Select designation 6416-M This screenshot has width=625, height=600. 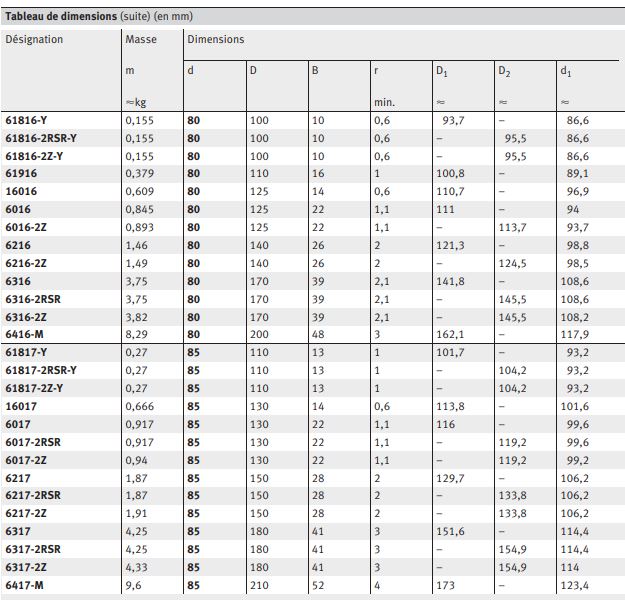[x=24, y=334]
